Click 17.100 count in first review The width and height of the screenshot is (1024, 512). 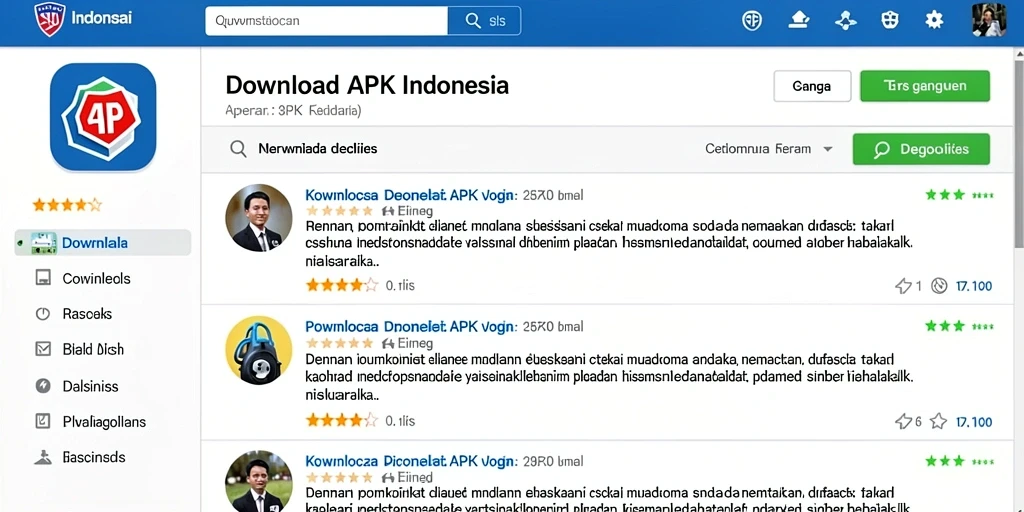pyautogui.click(x=974, y=285)
